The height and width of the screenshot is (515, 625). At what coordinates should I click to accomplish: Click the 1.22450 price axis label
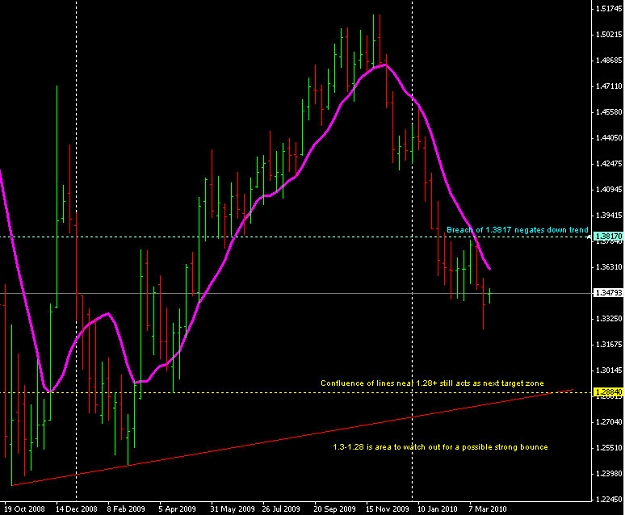tap(609, 499)
